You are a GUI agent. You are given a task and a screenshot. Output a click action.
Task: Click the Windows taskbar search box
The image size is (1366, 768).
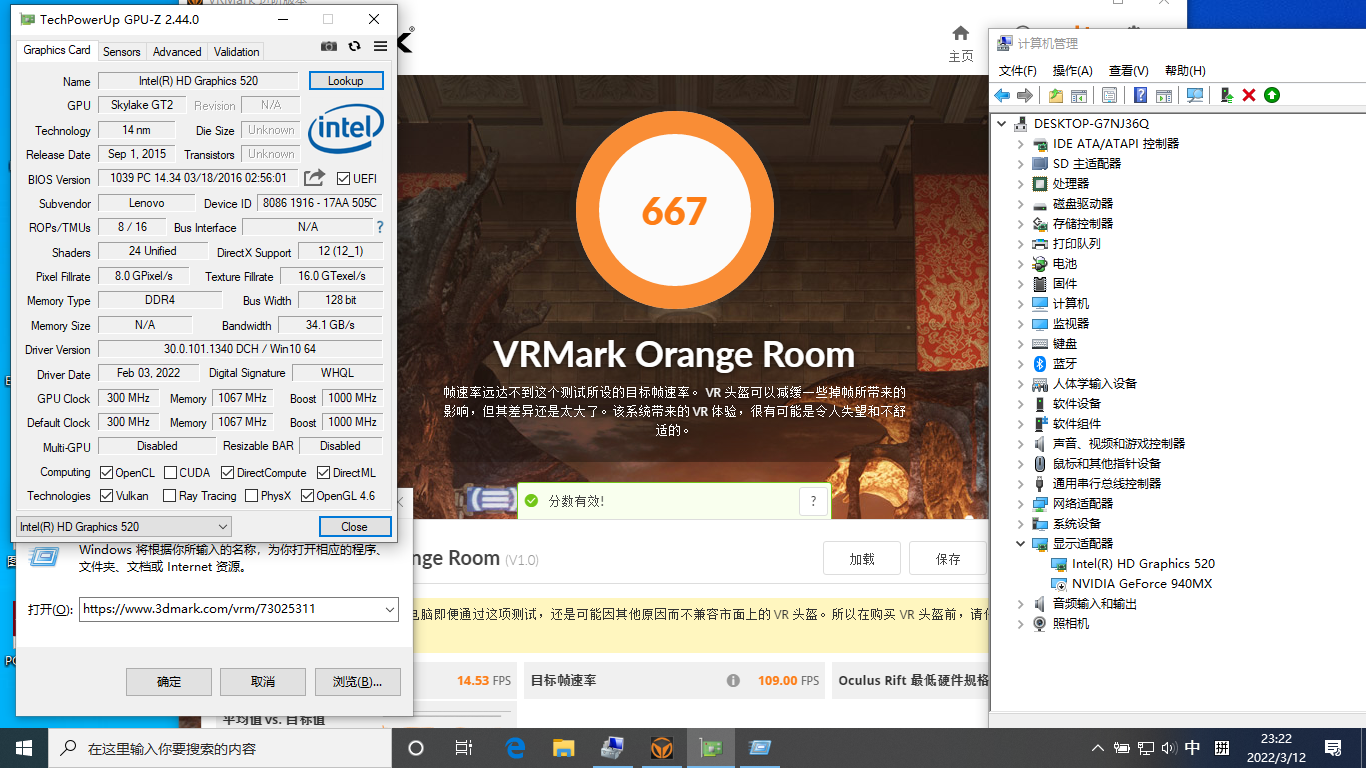click(x=218, y=748)
